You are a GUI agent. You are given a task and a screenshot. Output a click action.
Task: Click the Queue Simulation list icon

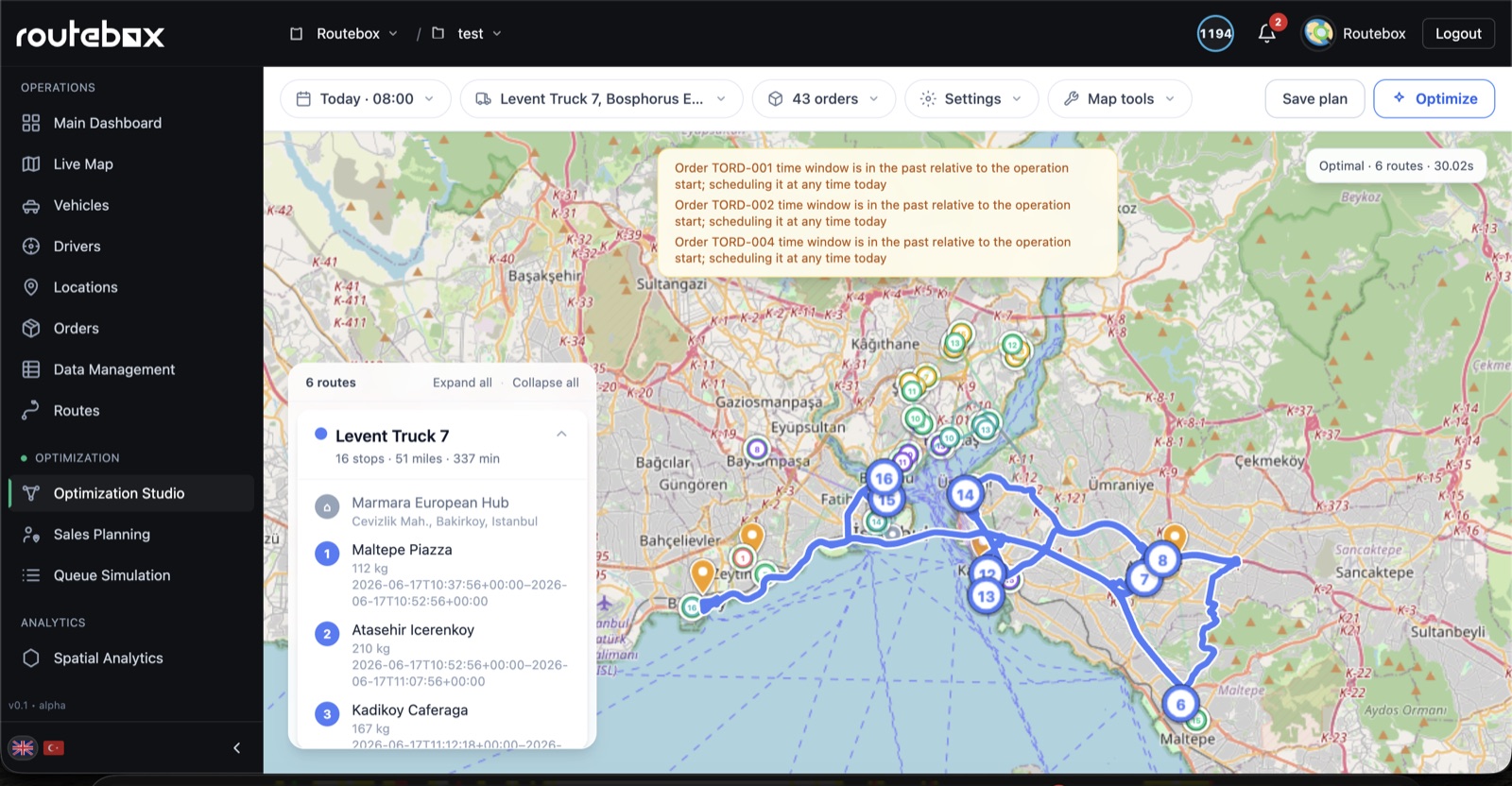(31, 575)
